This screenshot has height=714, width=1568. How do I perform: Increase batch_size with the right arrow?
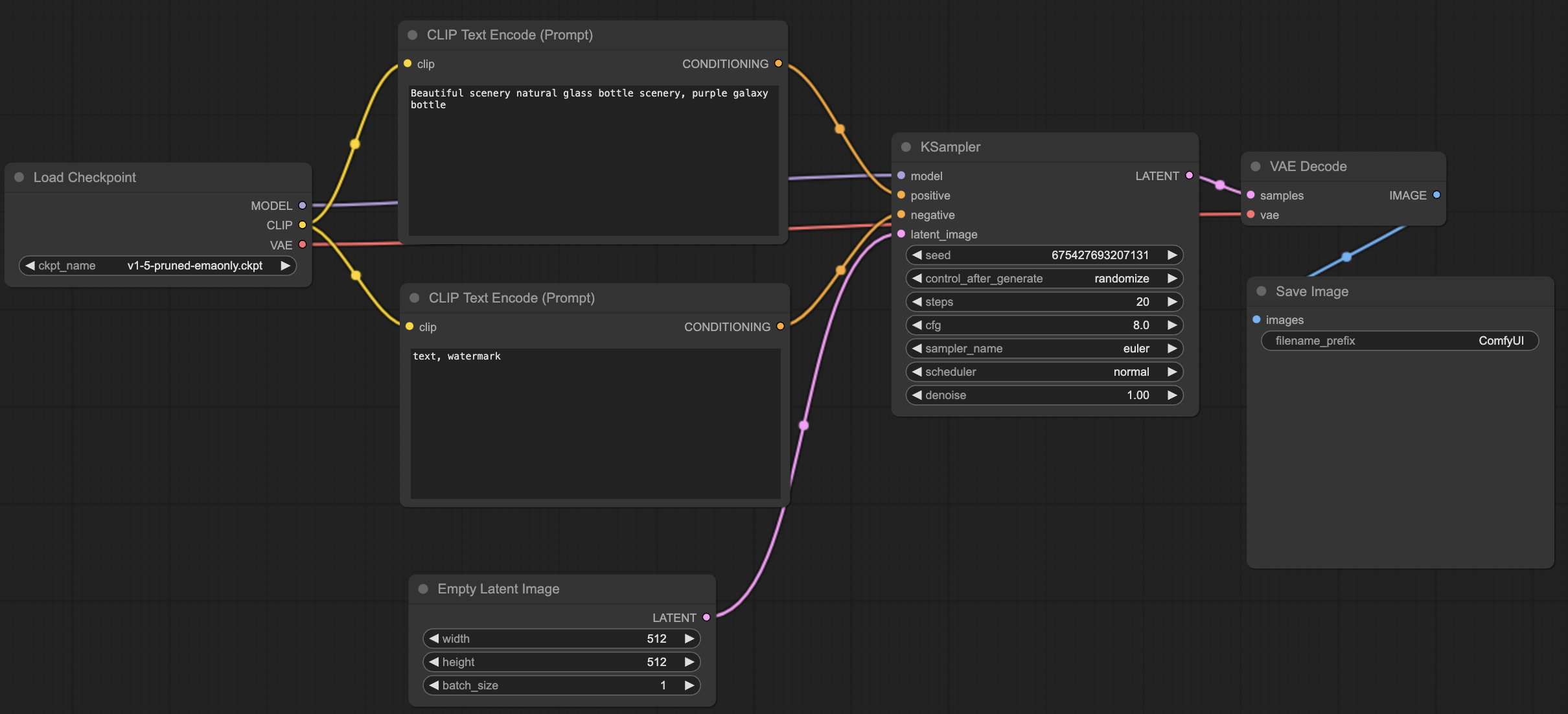pos(689,685)
